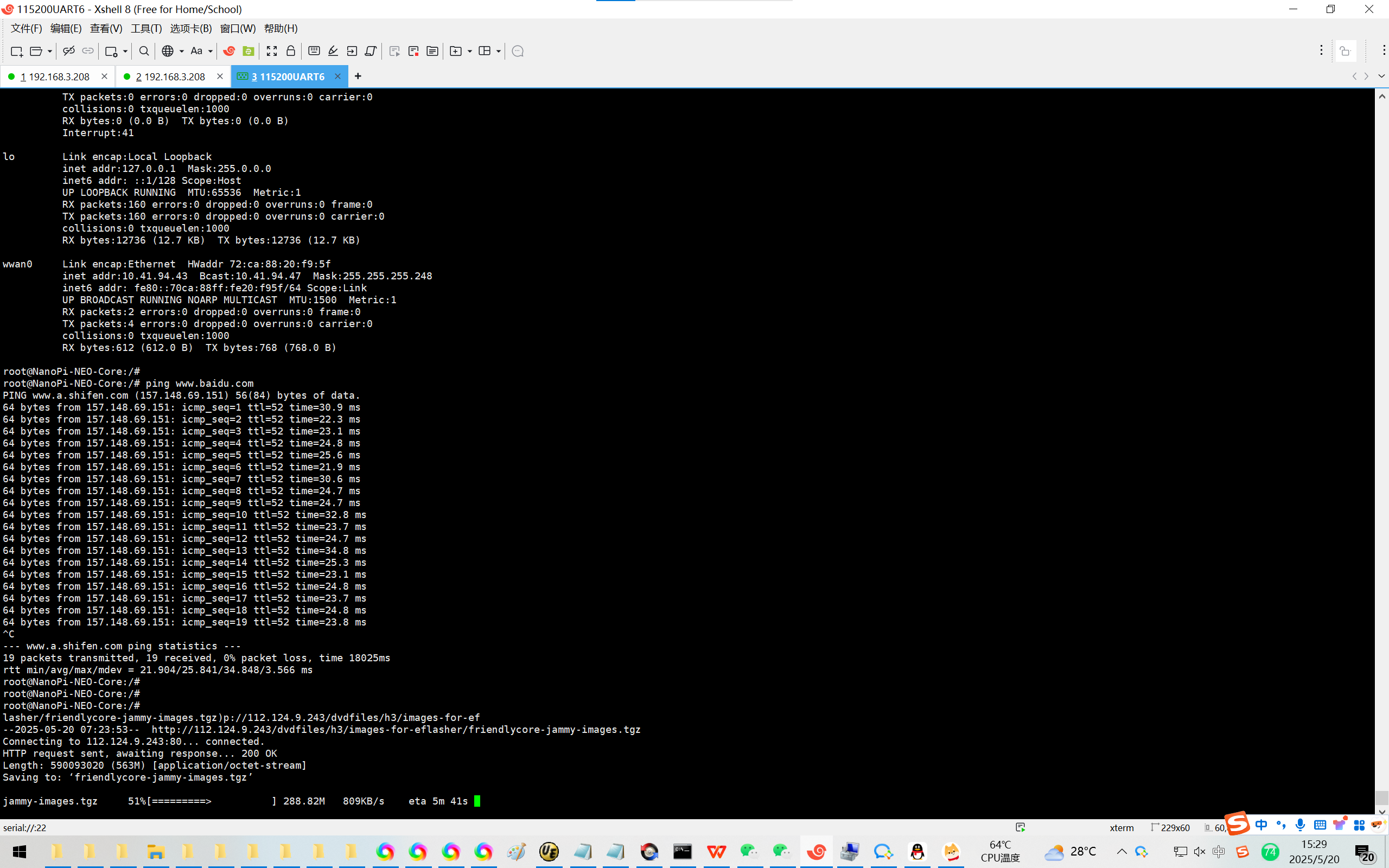Open the Find magnifier tool
Image resolution: width=1389 pixels, height=868 pixels.
coord(144,51)
